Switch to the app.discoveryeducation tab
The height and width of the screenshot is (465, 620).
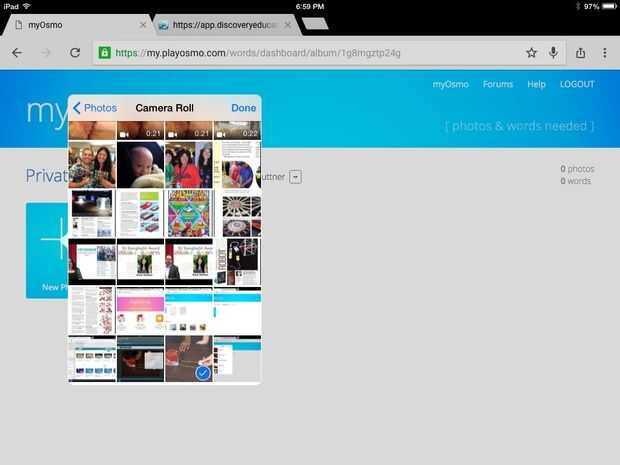[225, 25]
